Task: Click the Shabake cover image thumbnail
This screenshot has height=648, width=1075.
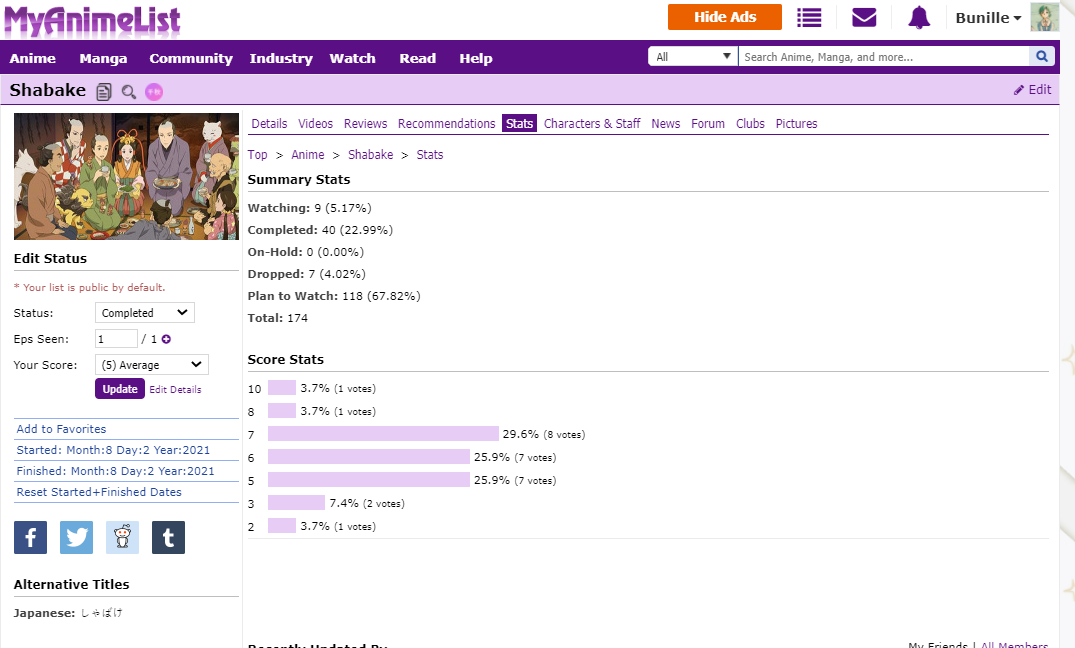Action: [126, 176]
